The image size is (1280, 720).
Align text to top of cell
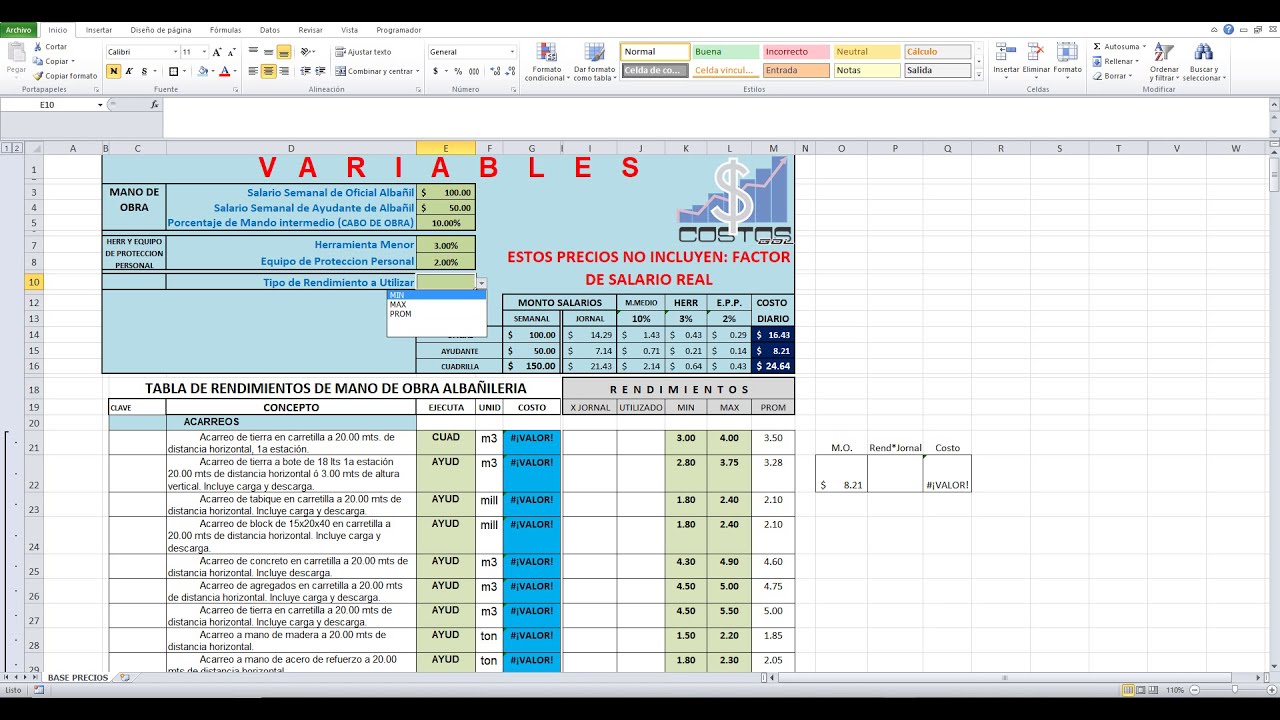click(x=253, y=51)
